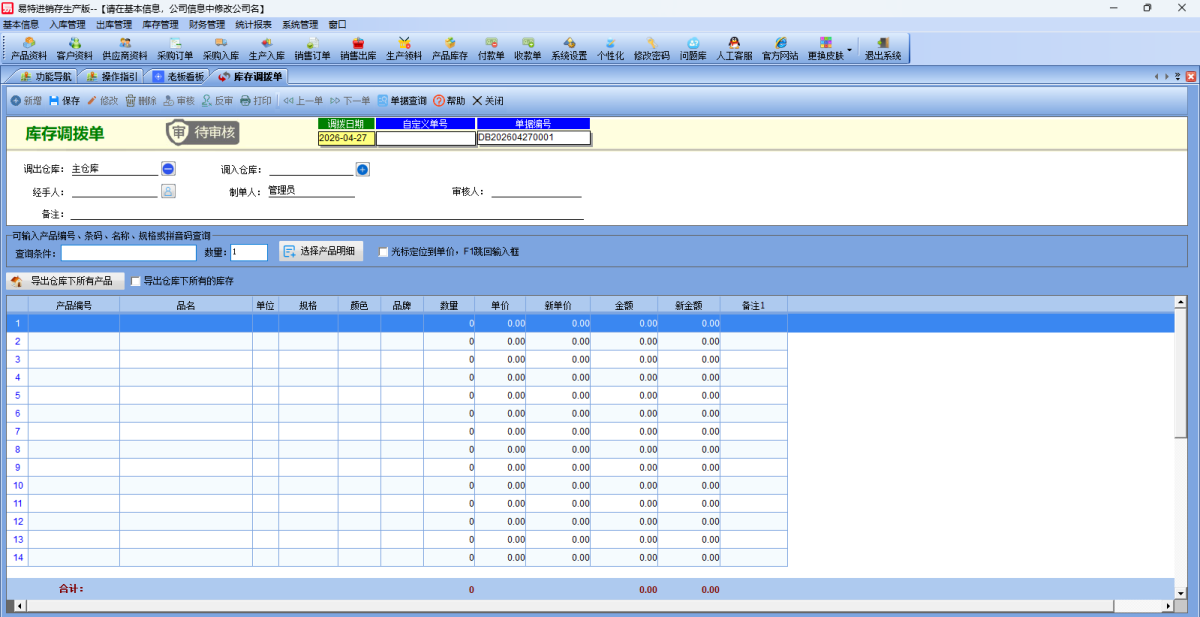Open the 库存管理 menu
Screen dimensions: 1200x617
(x=160, y=24)
